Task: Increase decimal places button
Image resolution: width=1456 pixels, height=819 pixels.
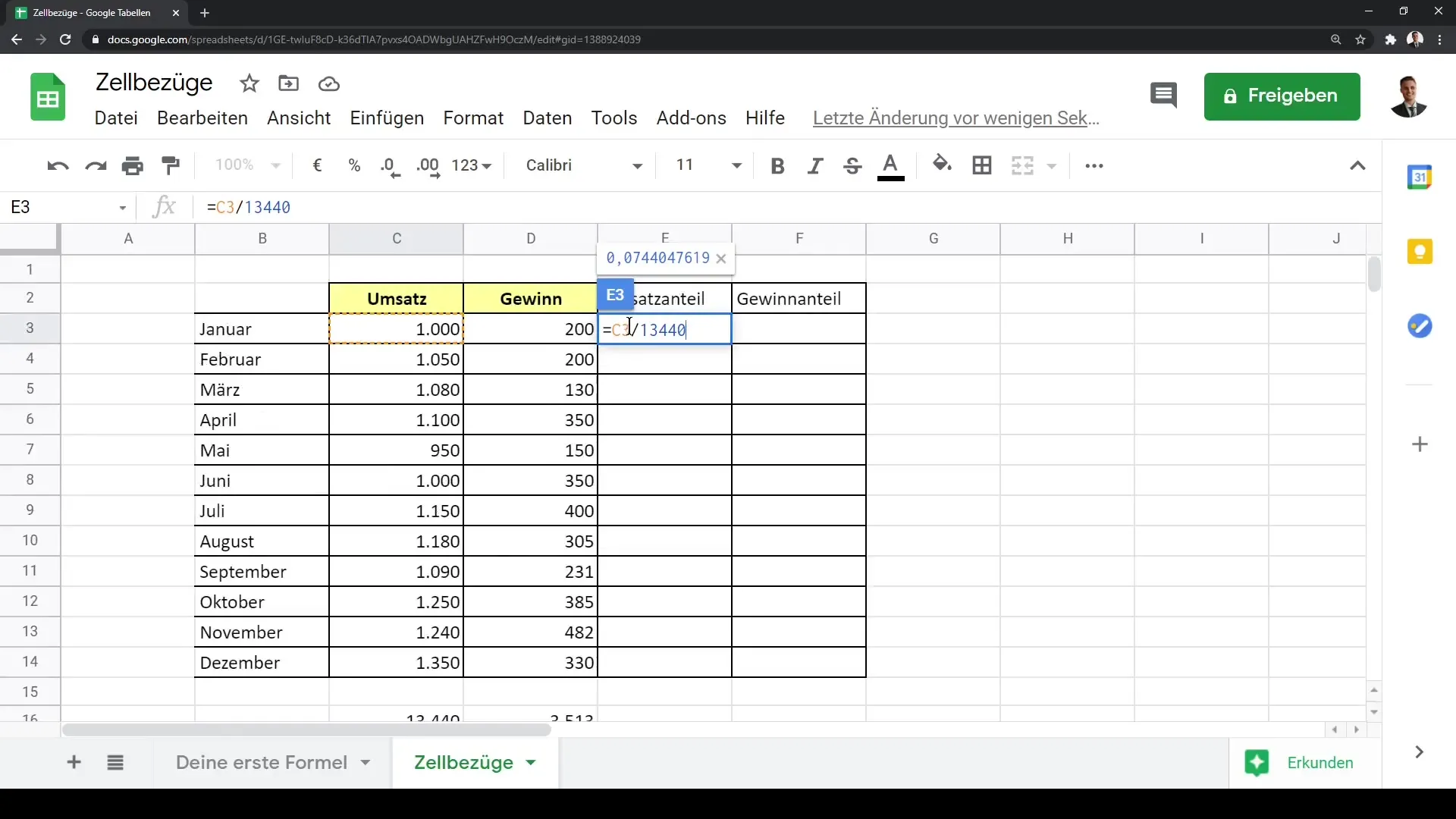Action: click(428, 166)
